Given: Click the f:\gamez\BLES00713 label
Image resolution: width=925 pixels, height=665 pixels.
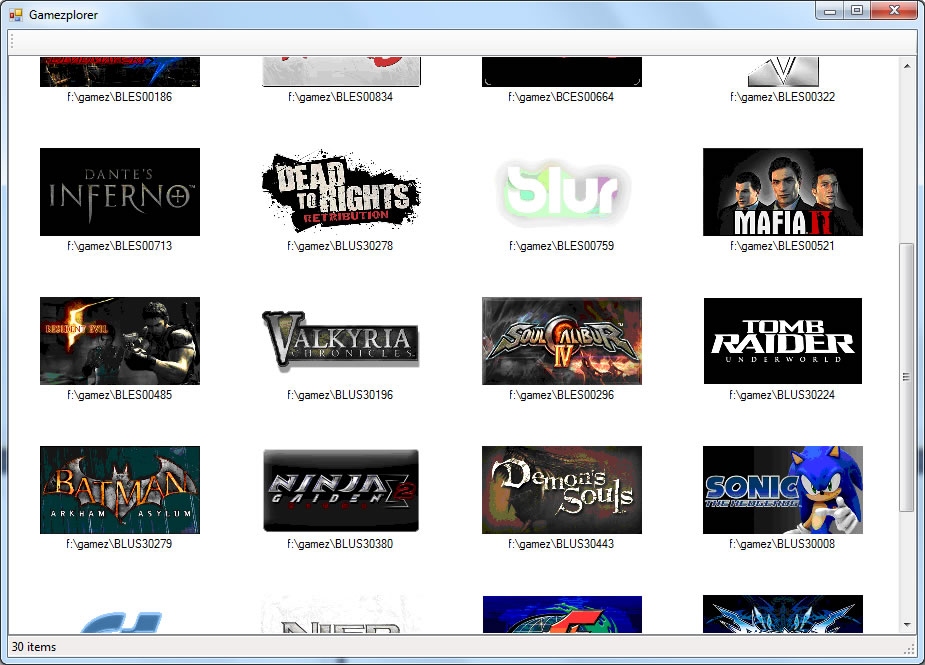Looking at the screenshot, I should tap(120, 246).
